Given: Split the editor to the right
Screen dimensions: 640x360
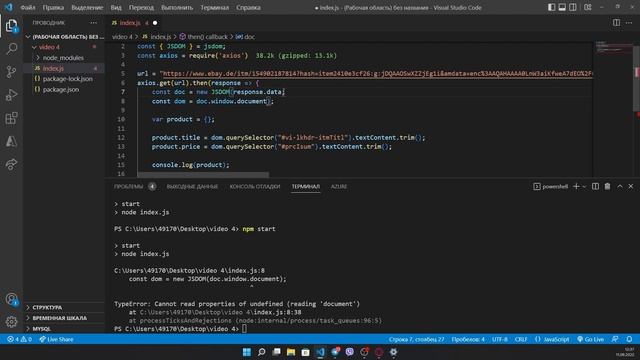Looking at the screenshot, I should [616, 23].
